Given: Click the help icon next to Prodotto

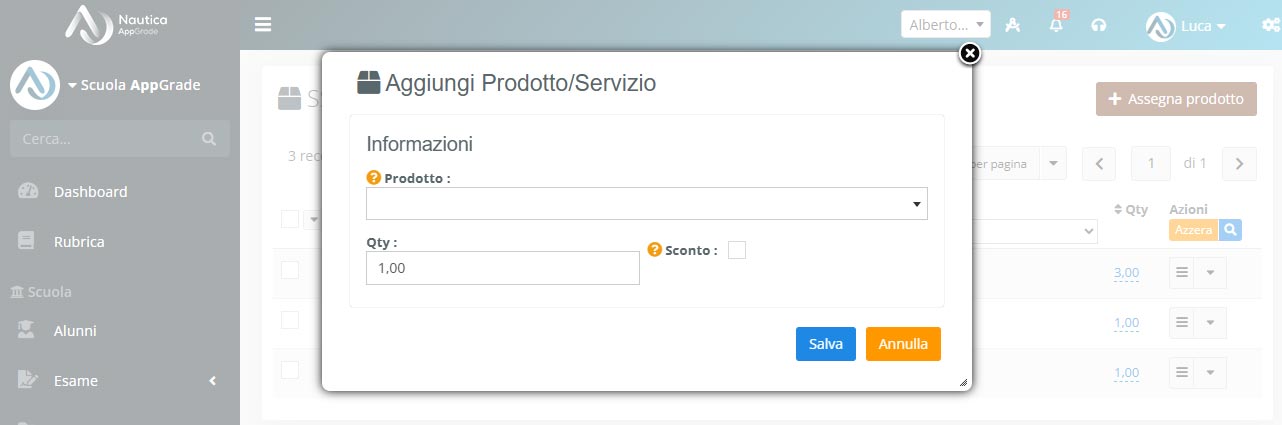Looking at the screenshot, I should (x=374, y=178).
